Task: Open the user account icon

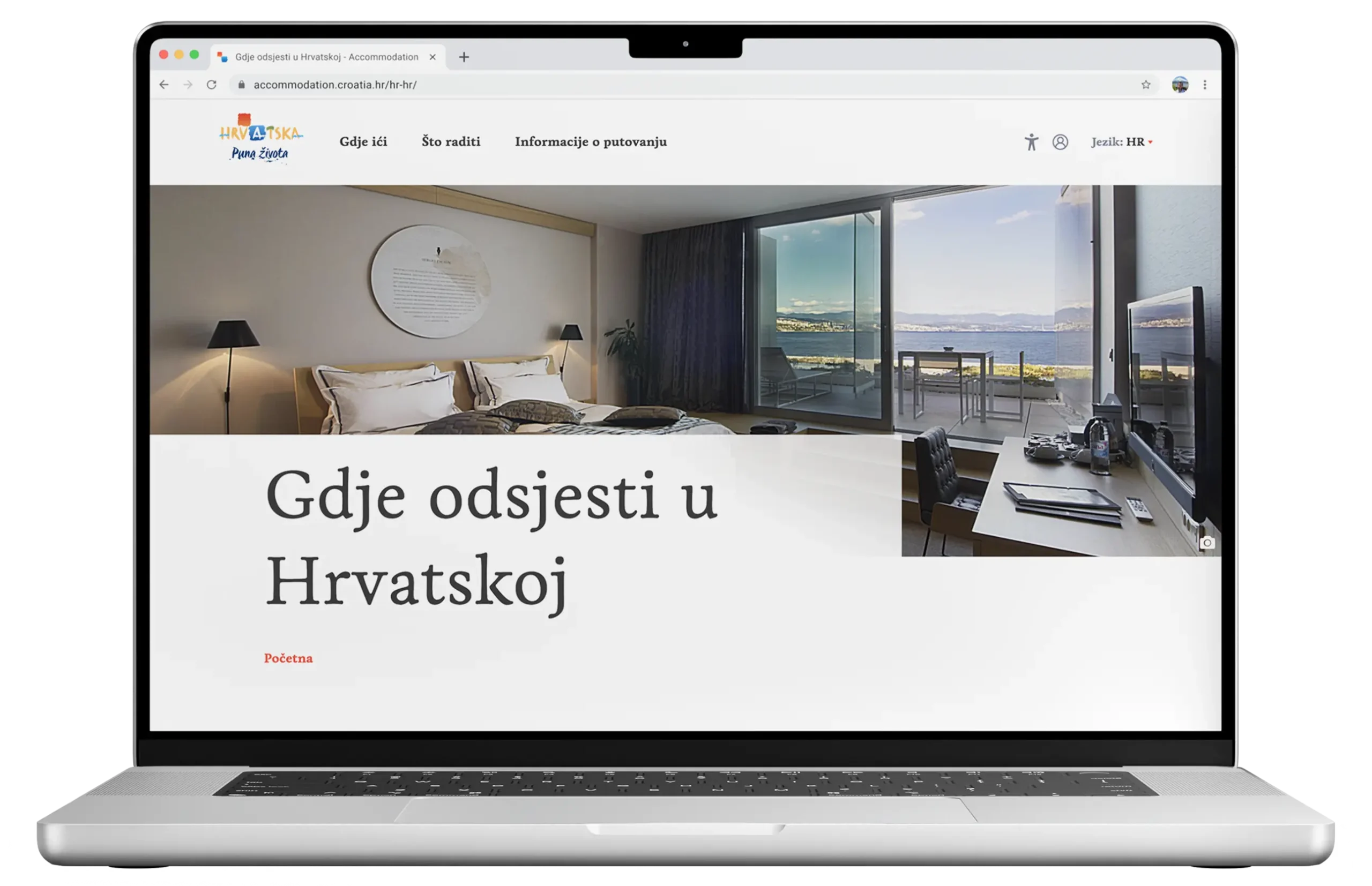Action: click(x=1060, y=142)
